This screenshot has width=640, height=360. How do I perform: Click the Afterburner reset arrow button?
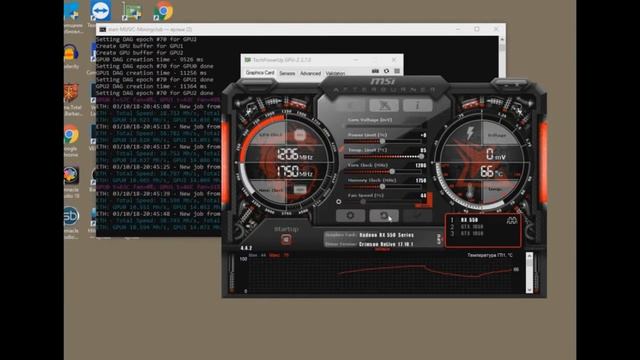tap(384, 216)
